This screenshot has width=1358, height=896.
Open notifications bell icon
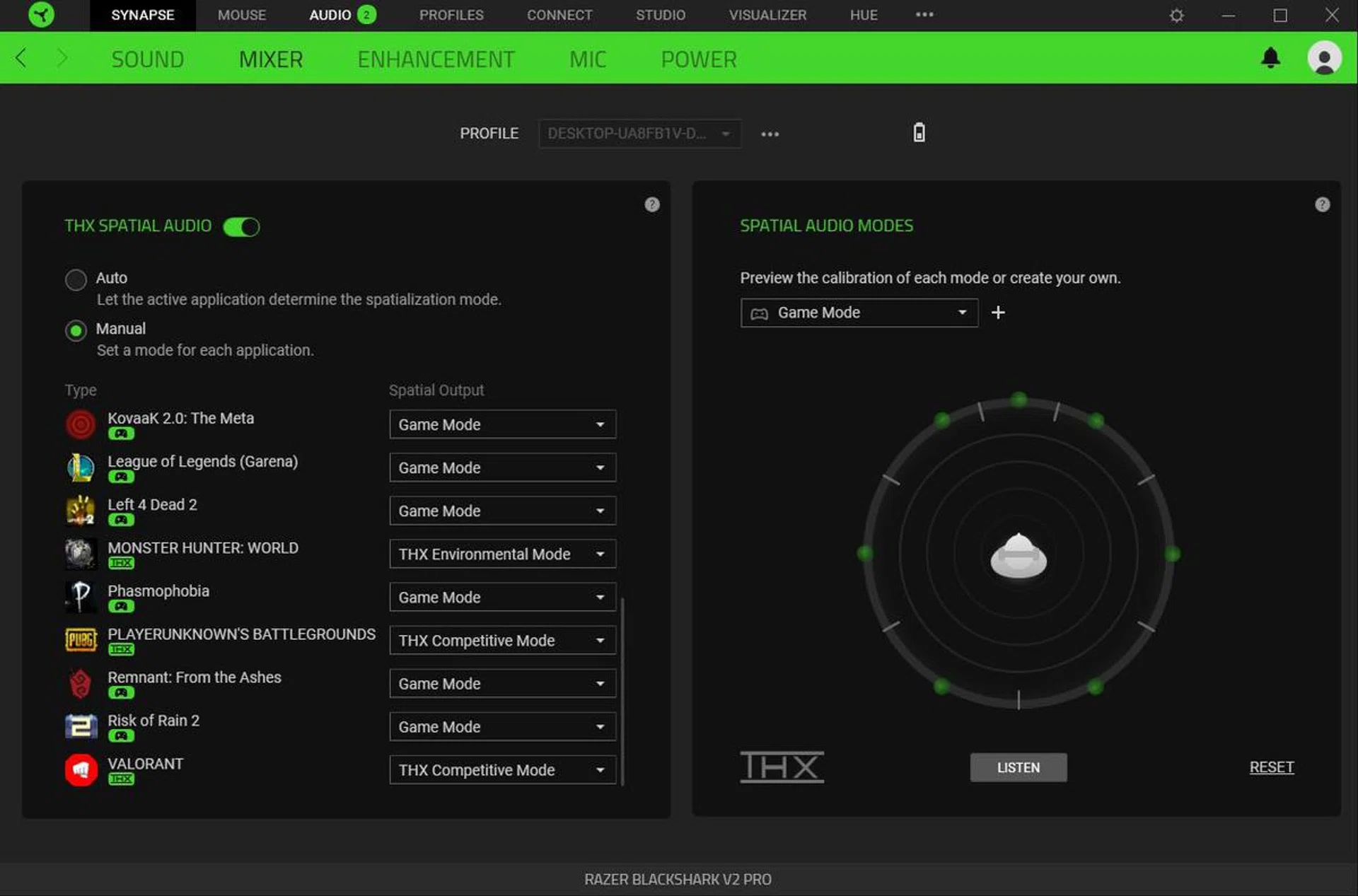[x=1270, y=58]
